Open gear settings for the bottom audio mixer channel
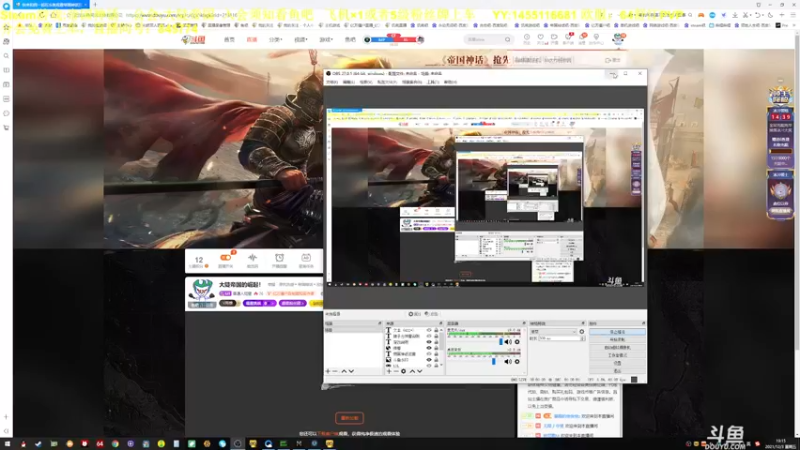Image resolution: width=800 pixels, height=450 pixels. (x=517, y=362)
